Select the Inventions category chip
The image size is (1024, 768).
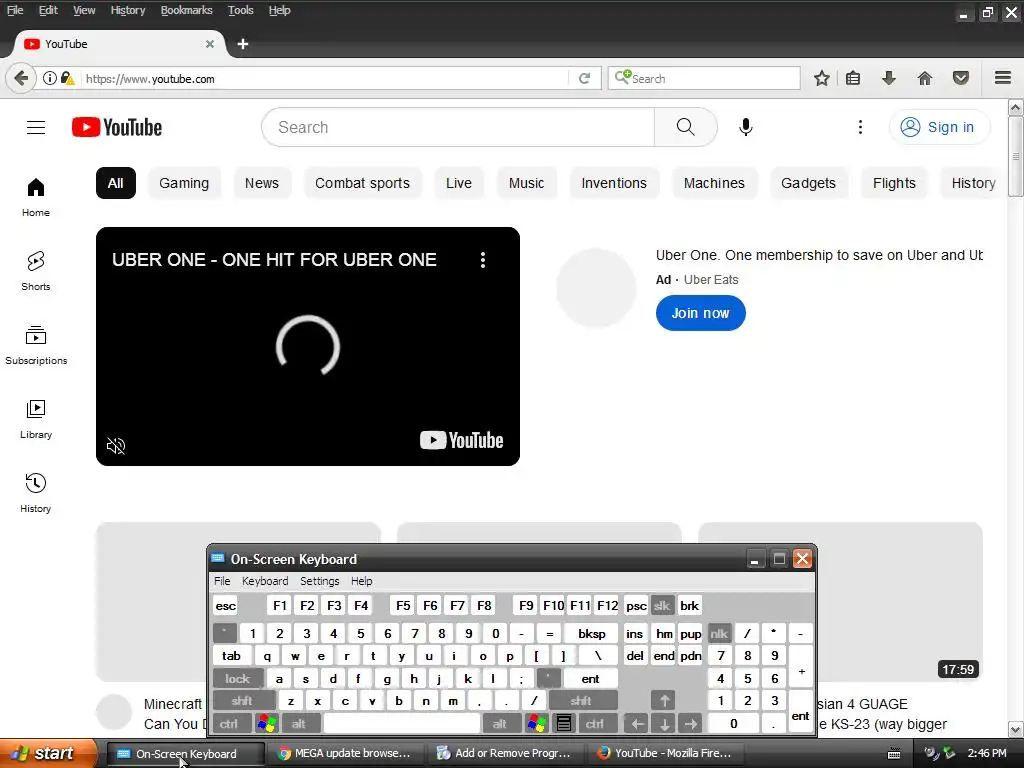coord(614,183)
